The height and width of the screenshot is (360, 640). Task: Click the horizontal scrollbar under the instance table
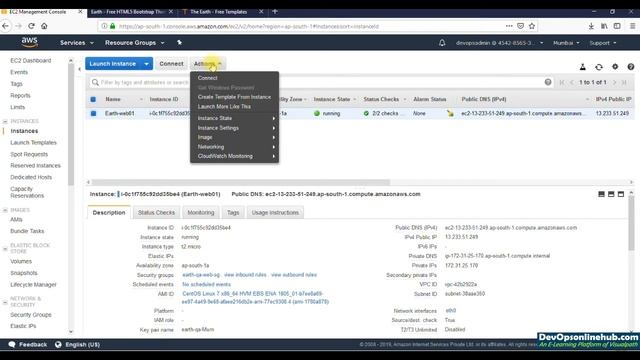click(x=241, y=182)
